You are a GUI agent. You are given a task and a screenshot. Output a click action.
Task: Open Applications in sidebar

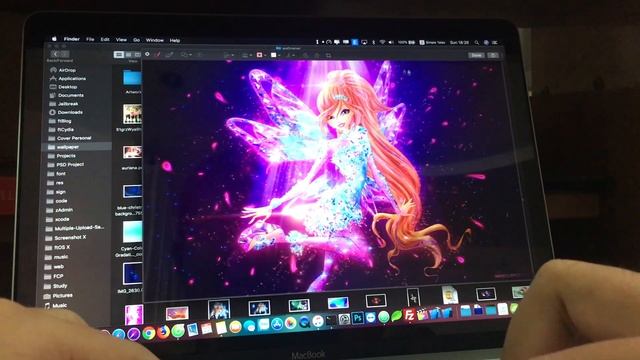[x=67, y=78]
